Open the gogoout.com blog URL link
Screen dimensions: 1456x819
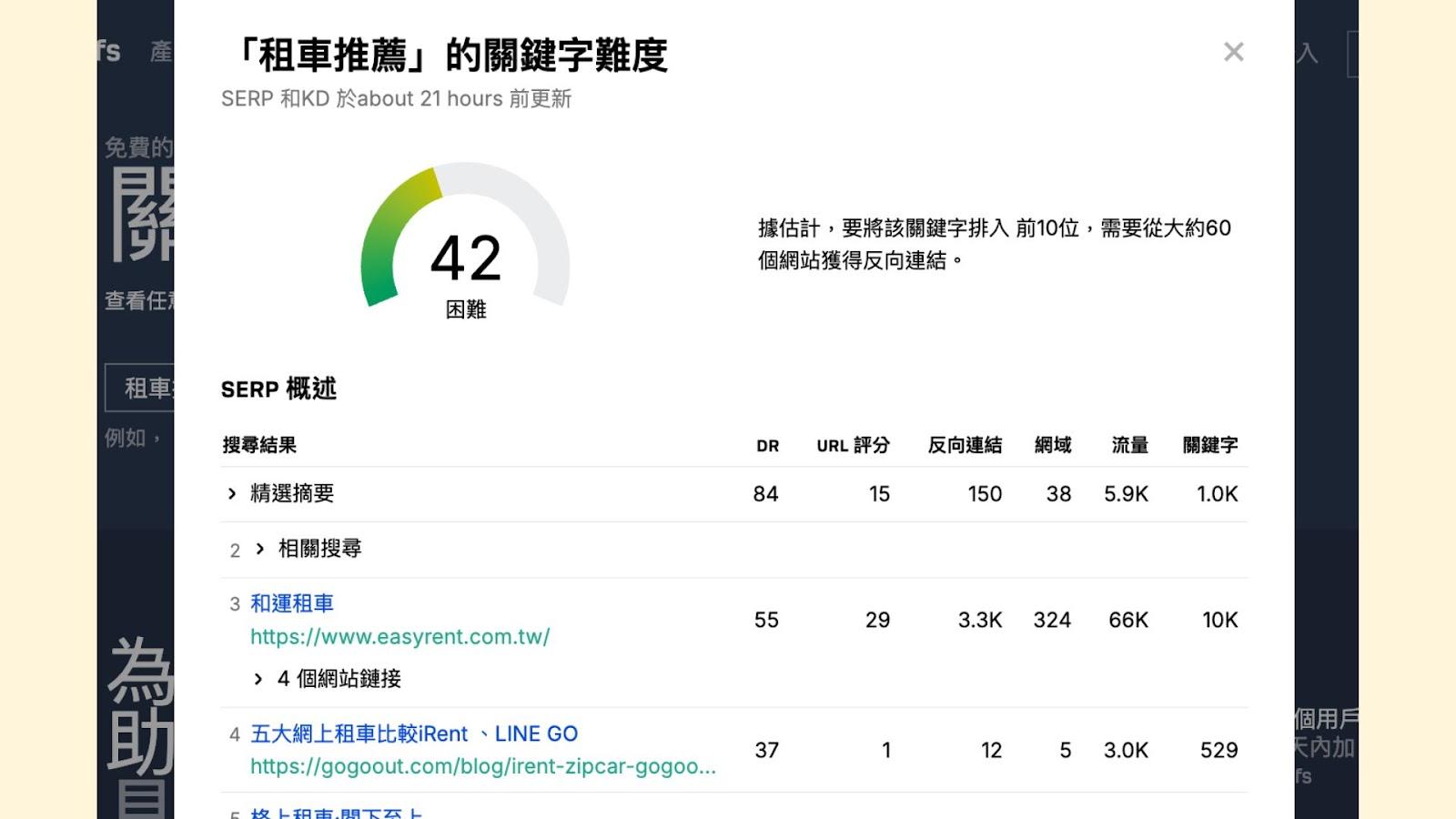pyautogui.click(x=483, y=766)
